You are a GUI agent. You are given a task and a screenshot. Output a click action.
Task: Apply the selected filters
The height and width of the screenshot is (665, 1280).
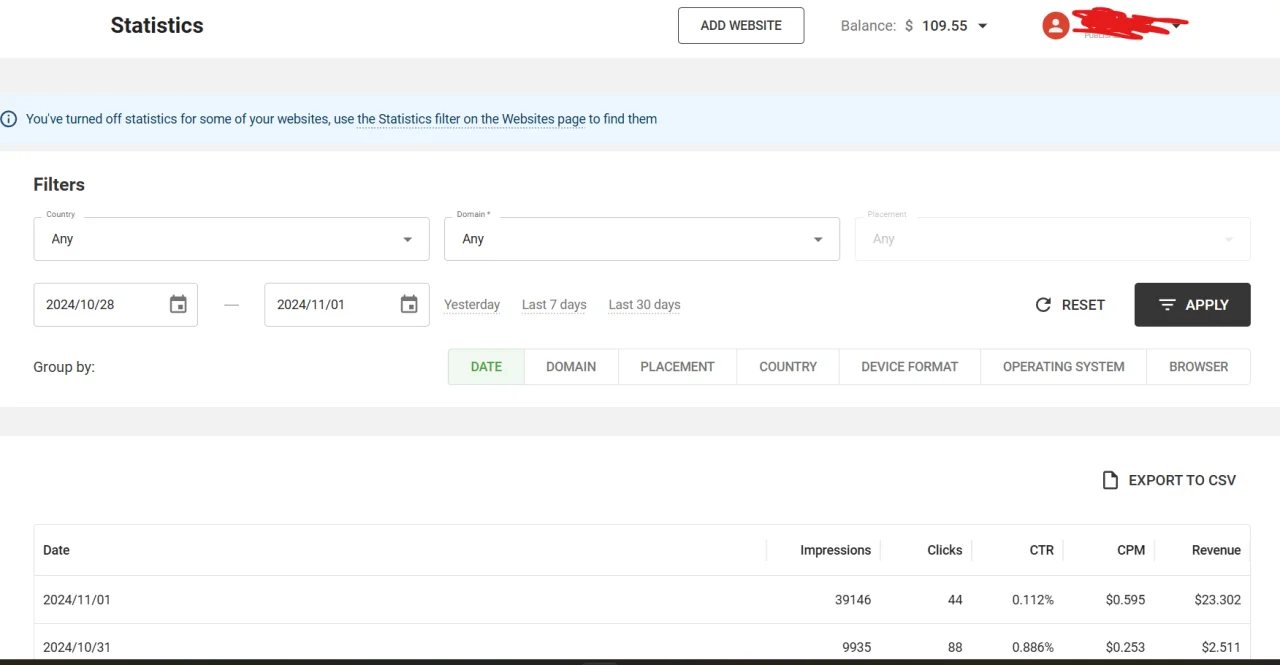(x=1192, y=305)
